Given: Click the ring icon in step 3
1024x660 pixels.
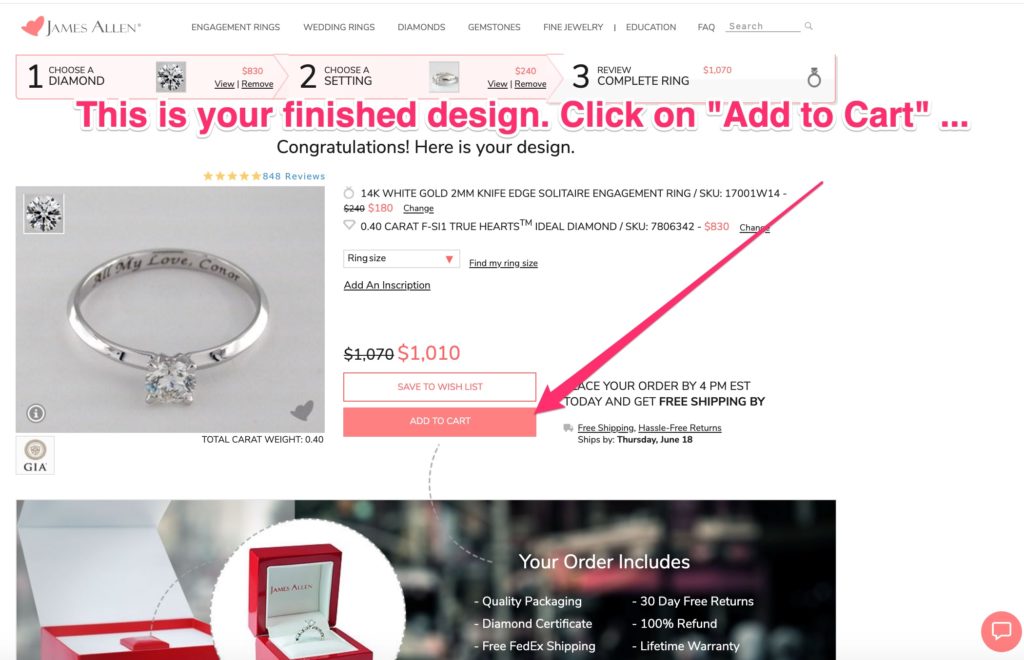Looking at the screenshot, I should [x=814, y=77].
